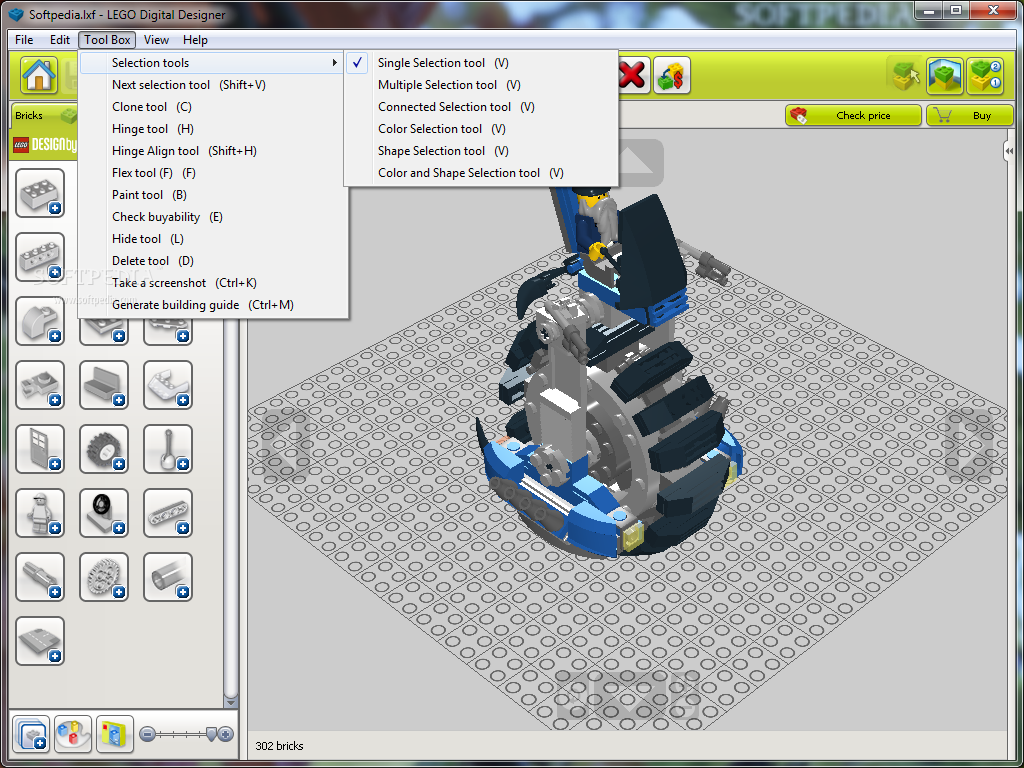Click the brick swap dollar-sign icon
Image resolution: width=1024 pixels, height=768 pixels.
pos(672,75)
